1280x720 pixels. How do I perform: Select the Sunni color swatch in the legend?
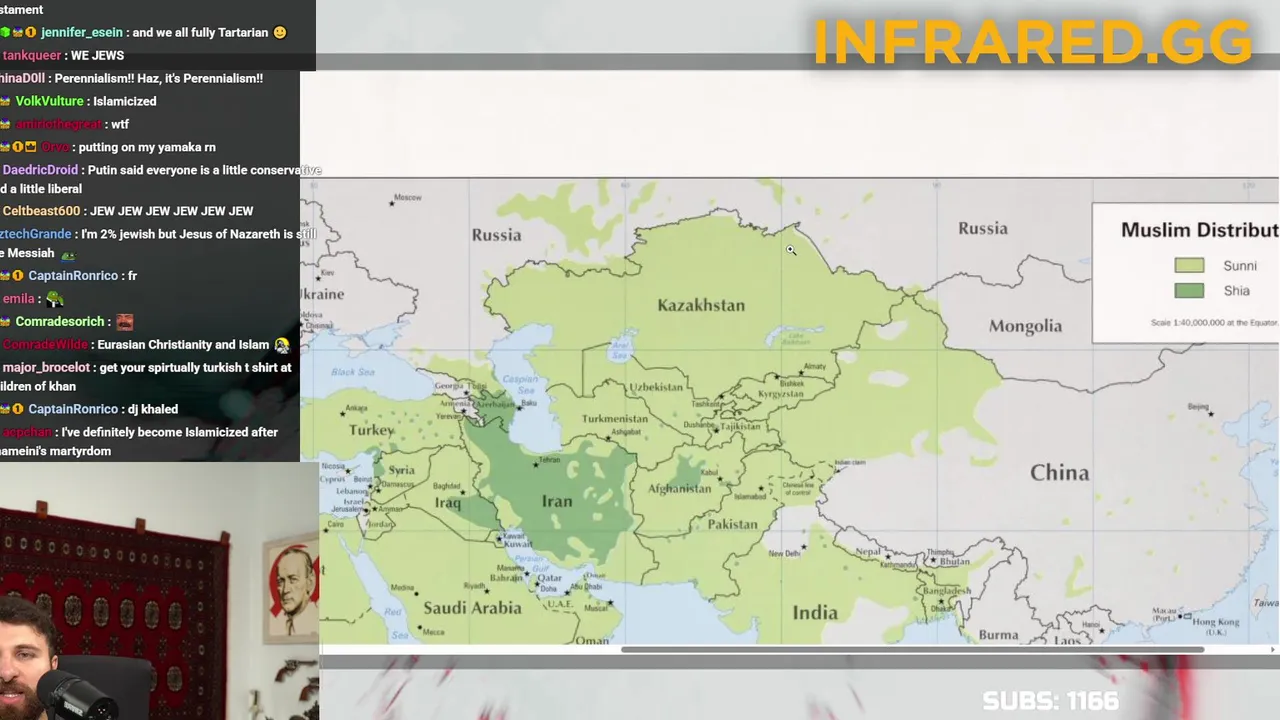pos(1189,265)
